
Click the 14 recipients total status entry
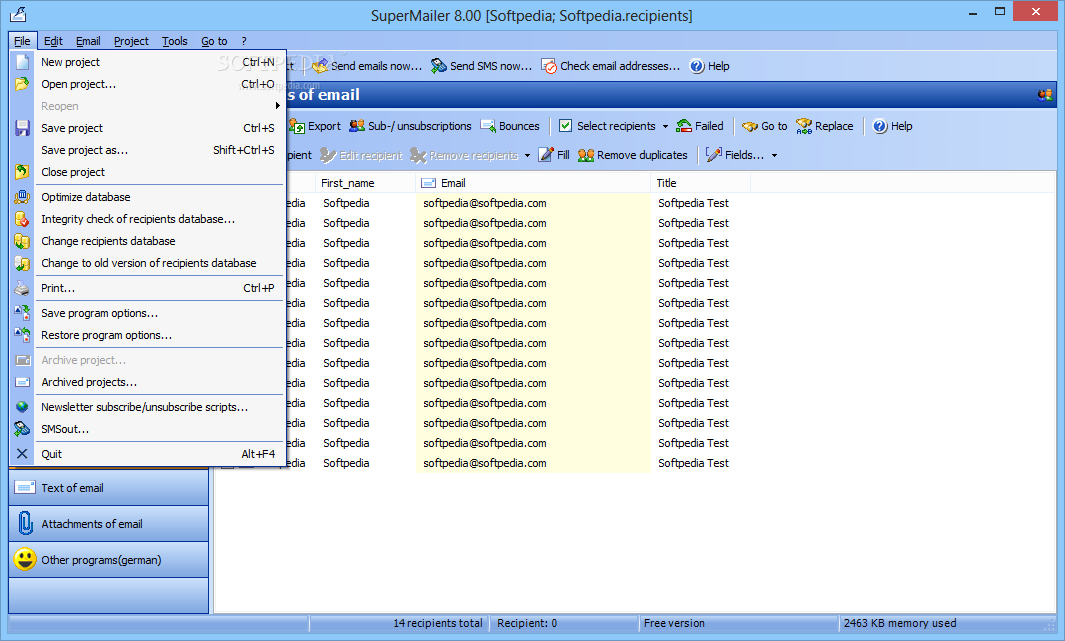click(x=437, y=623)
